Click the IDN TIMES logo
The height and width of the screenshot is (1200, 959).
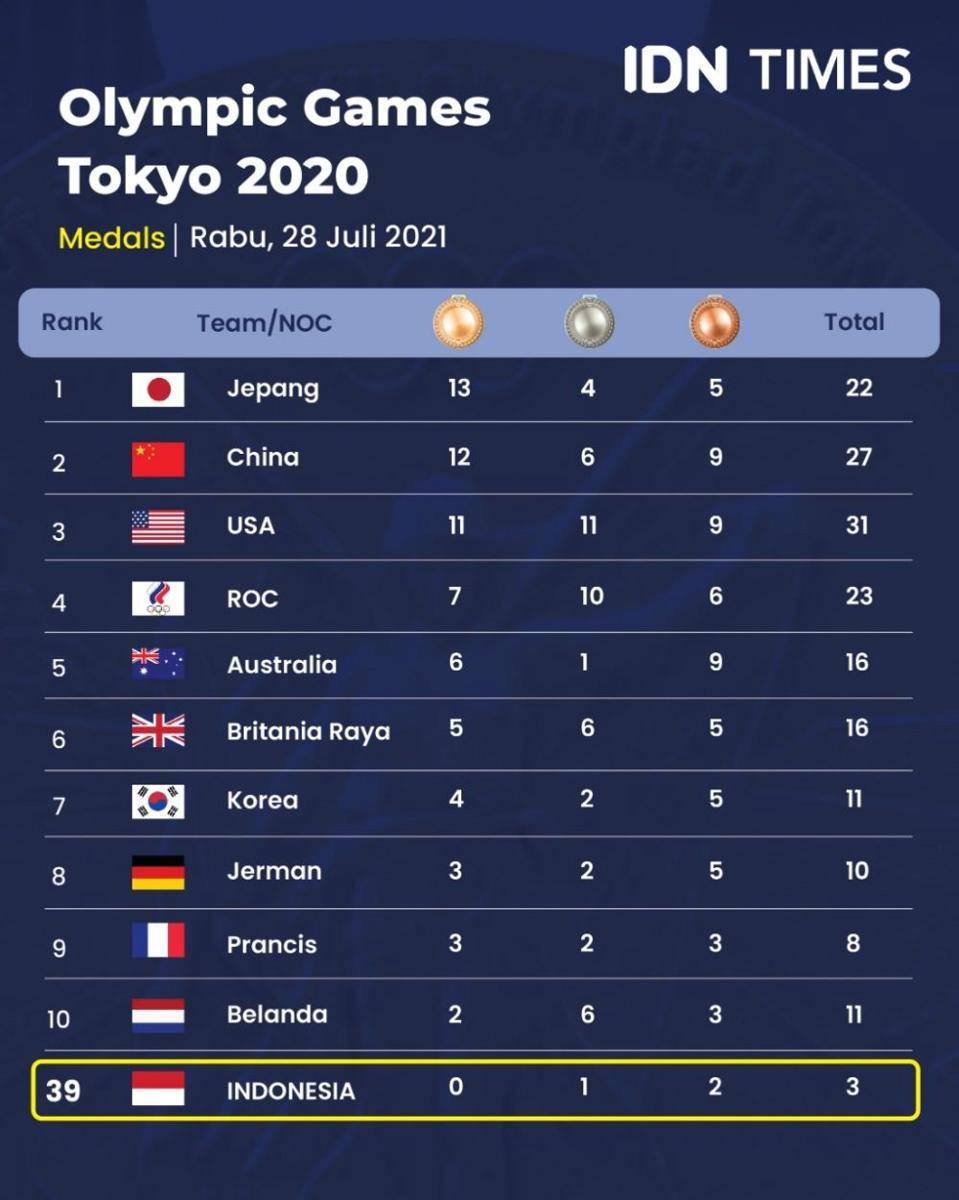pos(768,70)
